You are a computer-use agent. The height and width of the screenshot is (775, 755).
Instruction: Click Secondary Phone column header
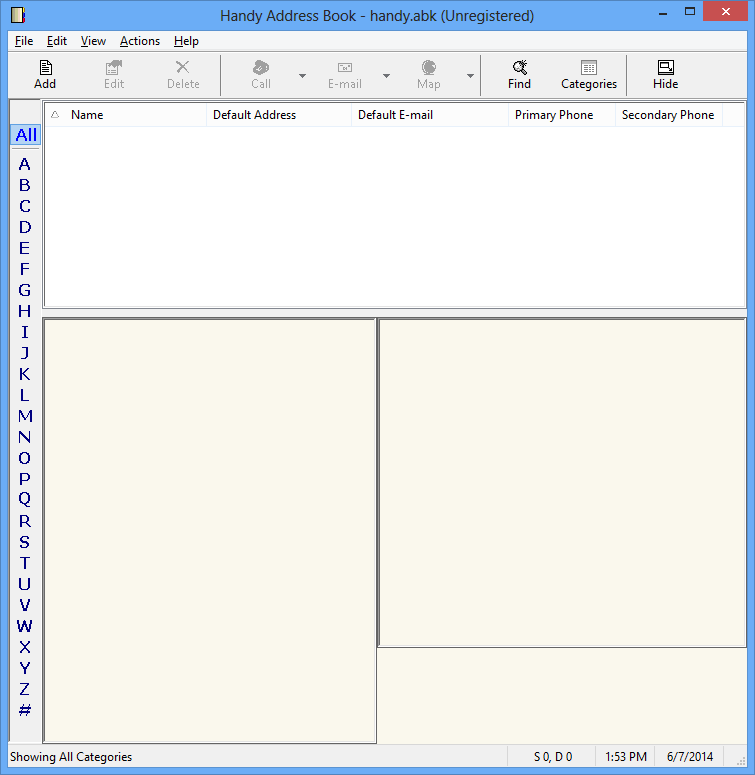click(x=669, y=115)
